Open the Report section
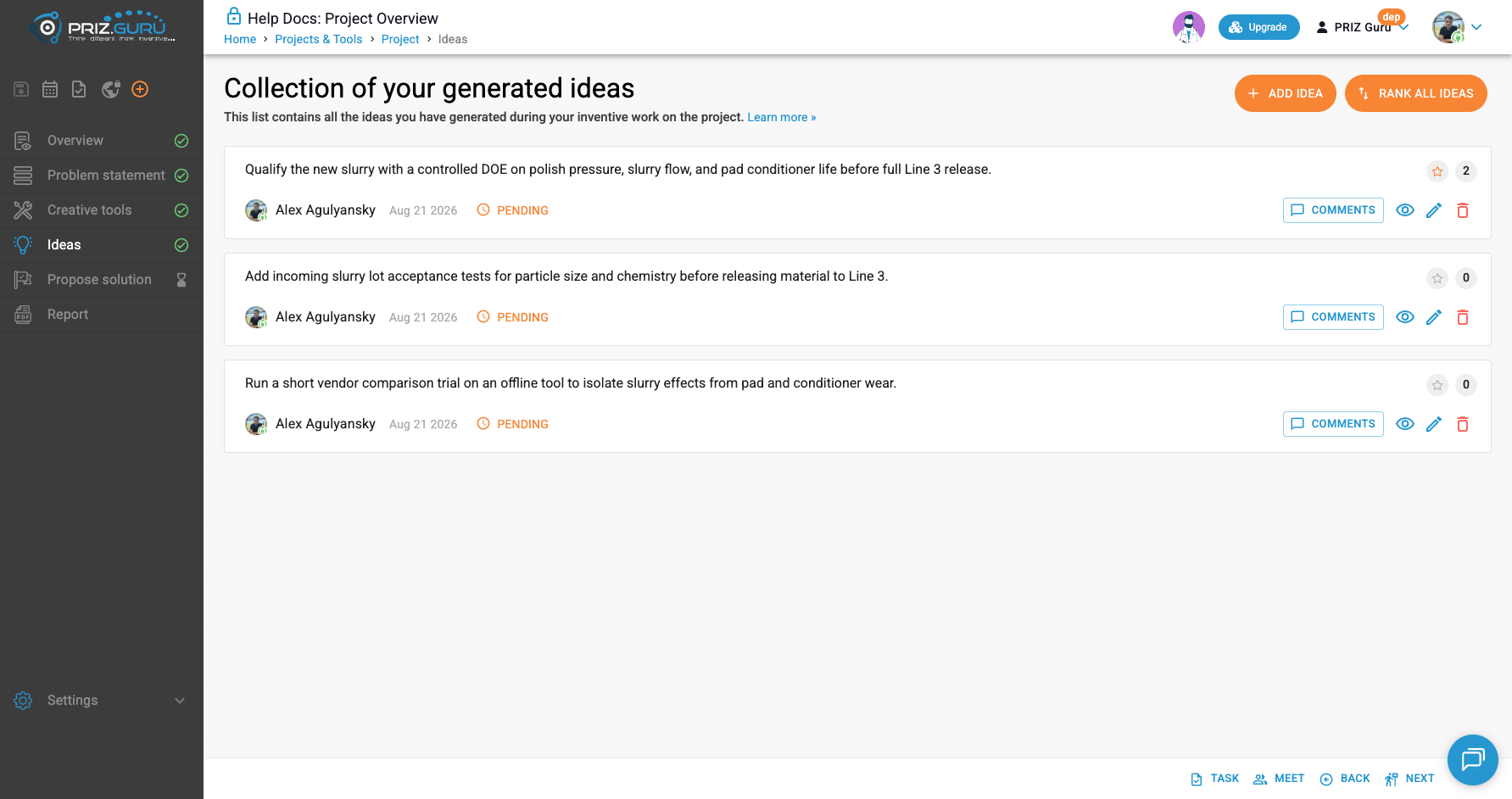Viewport: 1512px width, 799px height. pos(102,315)
